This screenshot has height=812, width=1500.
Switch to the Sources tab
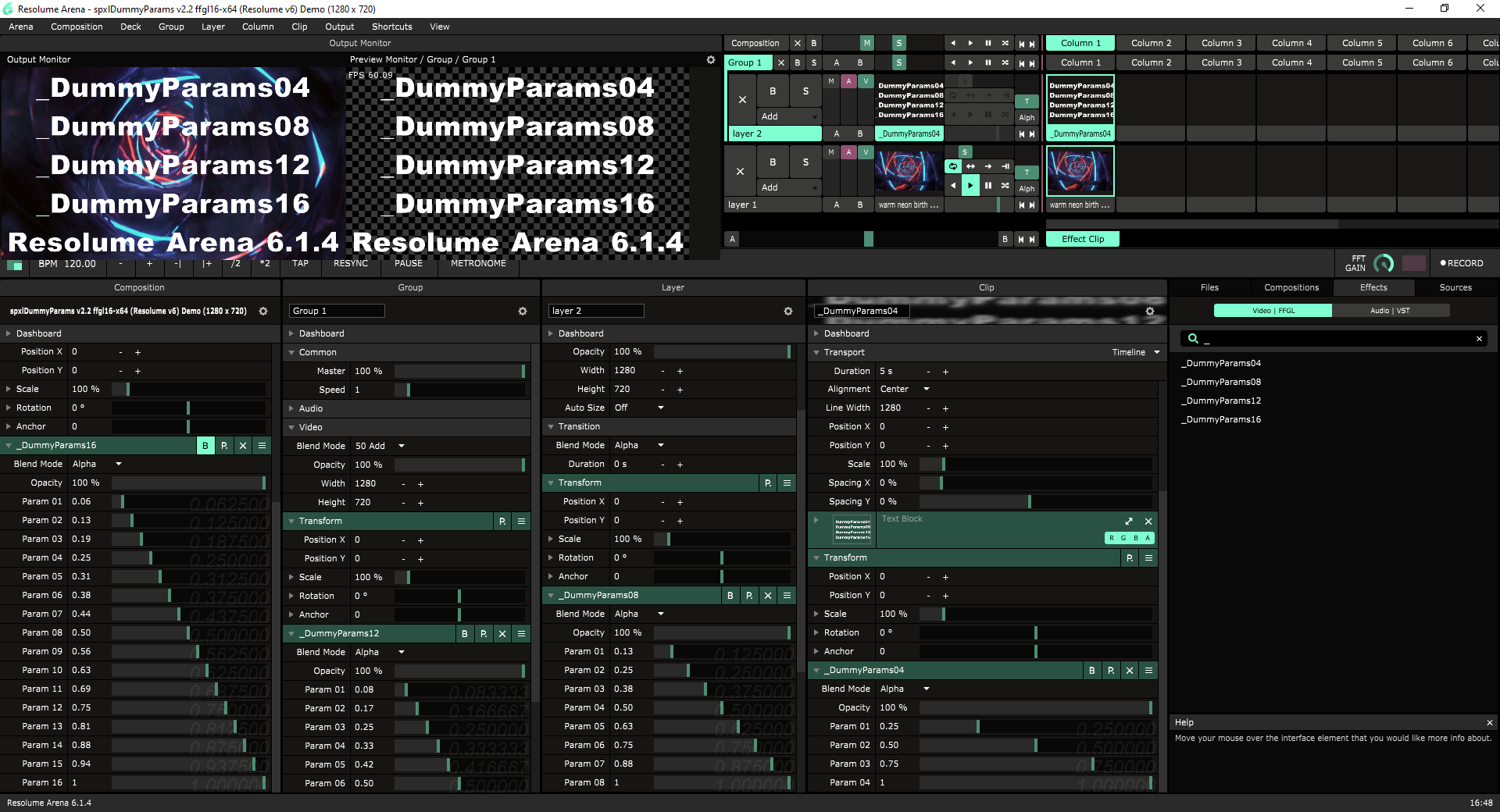(1455, 287)
